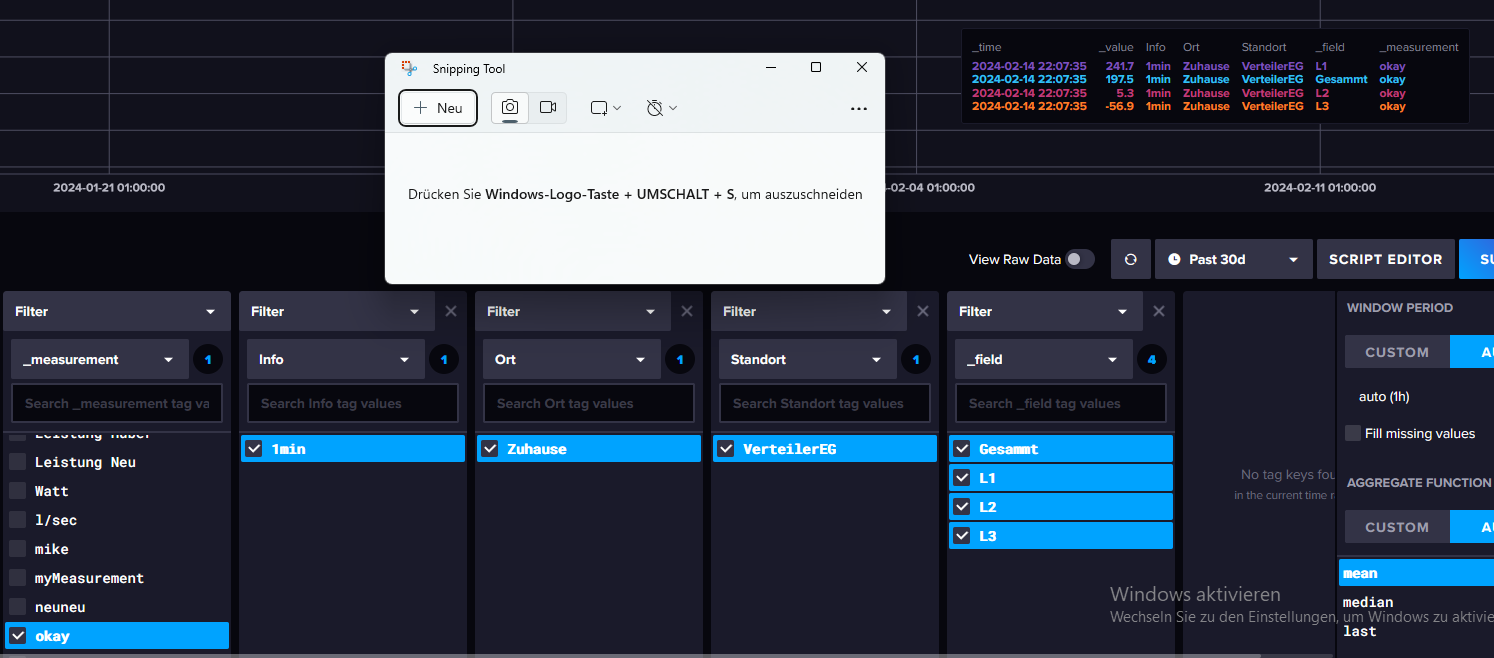
Task: Focus the Search _measurement tag values field
Action: click(117, 403)
